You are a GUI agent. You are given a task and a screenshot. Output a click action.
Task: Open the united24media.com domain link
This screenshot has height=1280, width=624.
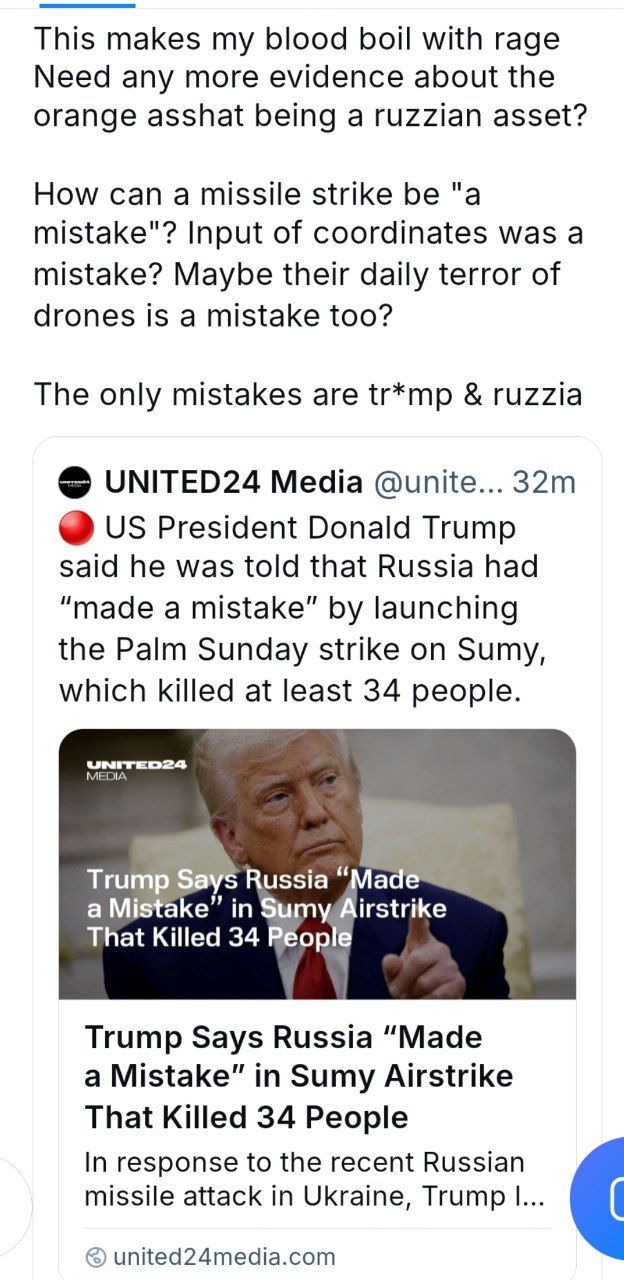tap(223, 1257)
